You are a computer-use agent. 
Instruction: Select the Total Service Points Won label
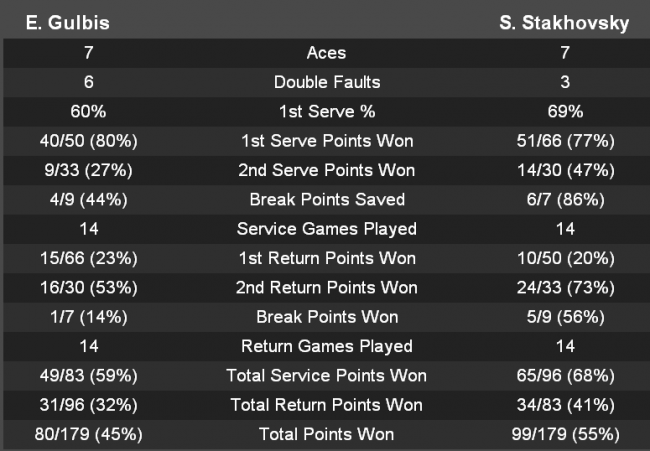click(x=327, y=376)
